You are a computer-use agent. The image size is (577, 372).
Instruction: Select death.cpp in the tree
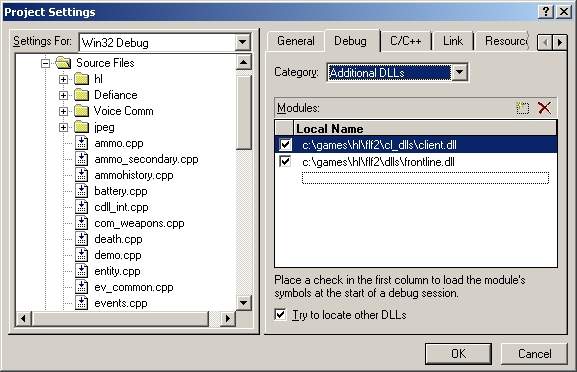click(x=118, y=240)
